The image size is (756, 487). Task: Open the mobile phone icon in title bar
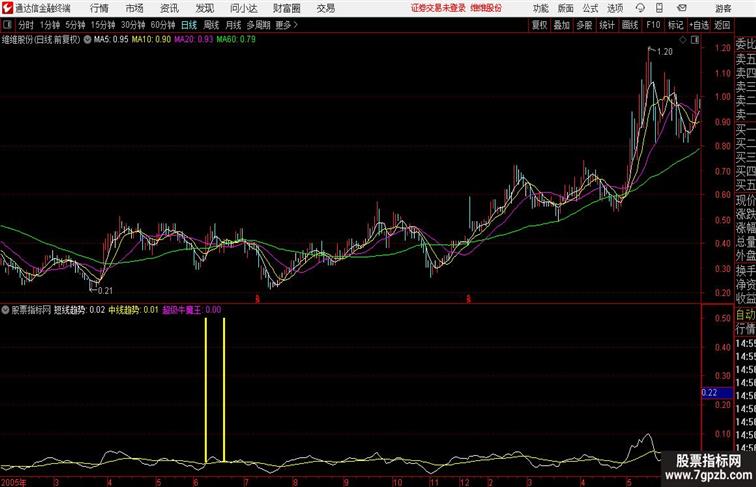point(659,8)
